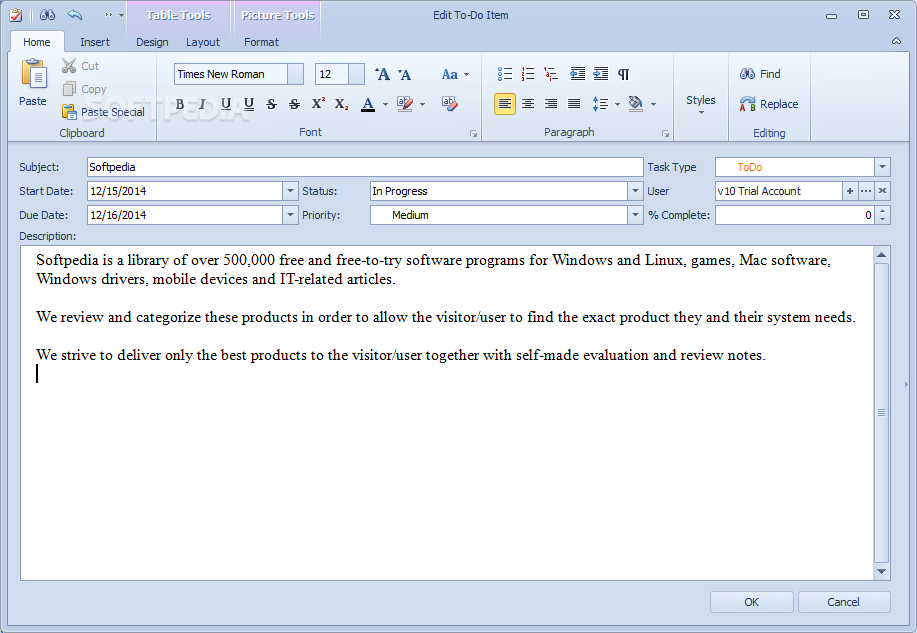This screenshot has width=917, height=633.
Task: Add new user with plus button
Action: 850,191
